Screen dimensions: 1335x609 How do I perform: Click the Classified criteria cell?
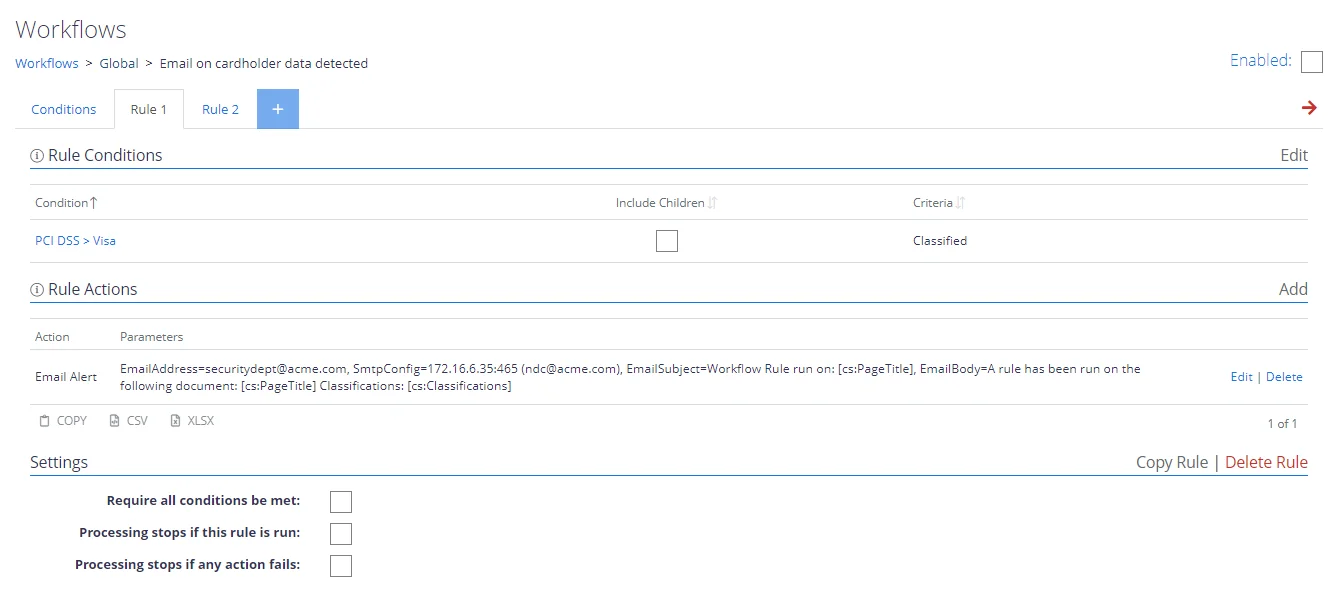tap(940, 241)
